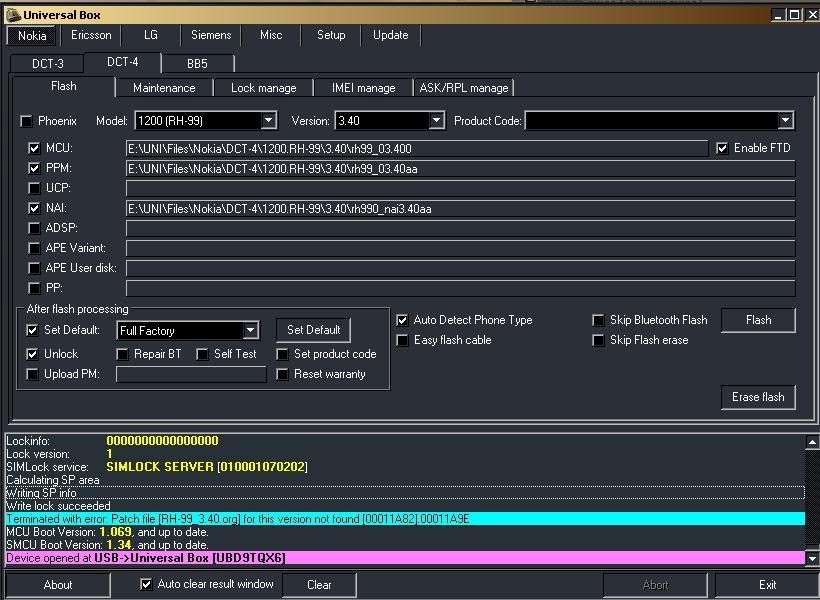
Task: Uncheck the PPM file checkbox
Action: pyautogui.click(x=34, y=168)
